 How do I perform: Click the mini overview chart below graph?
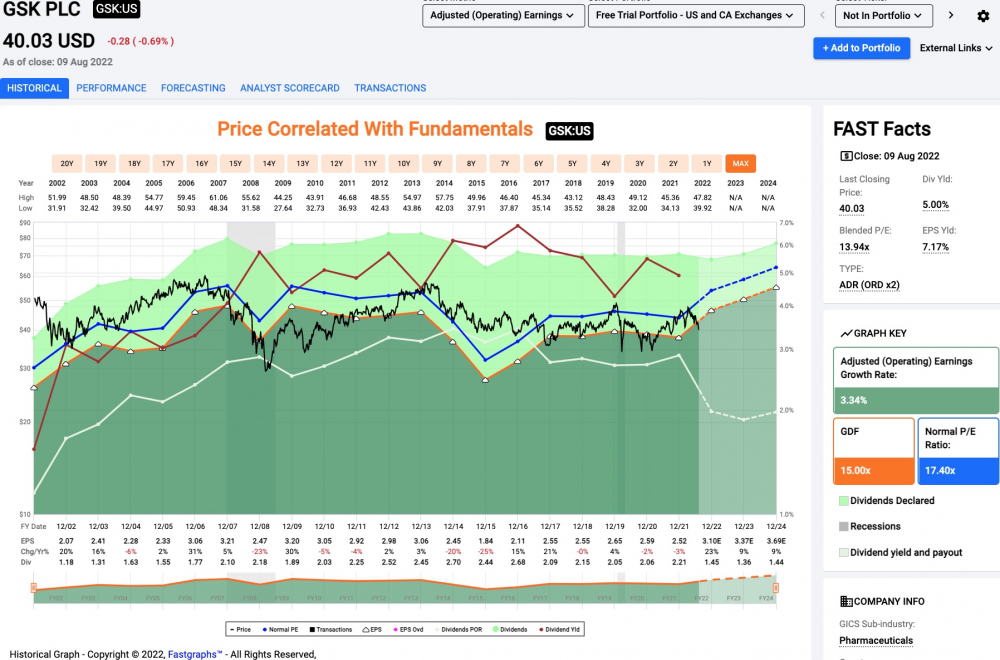pos(405,589)
